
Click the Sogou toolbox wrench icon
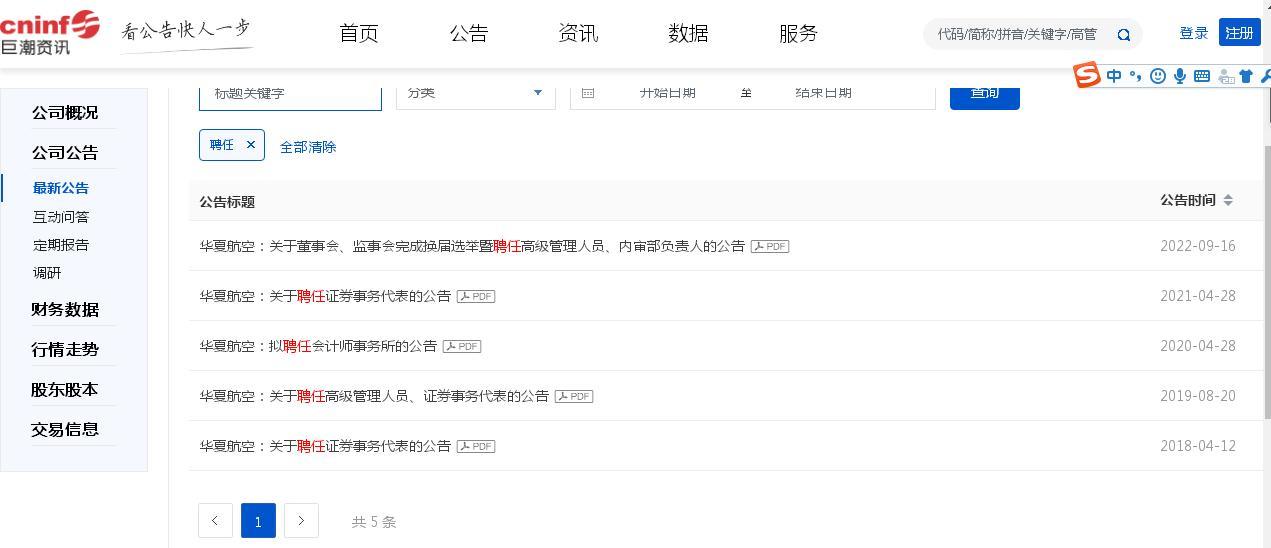click(x=1265, y=76)
